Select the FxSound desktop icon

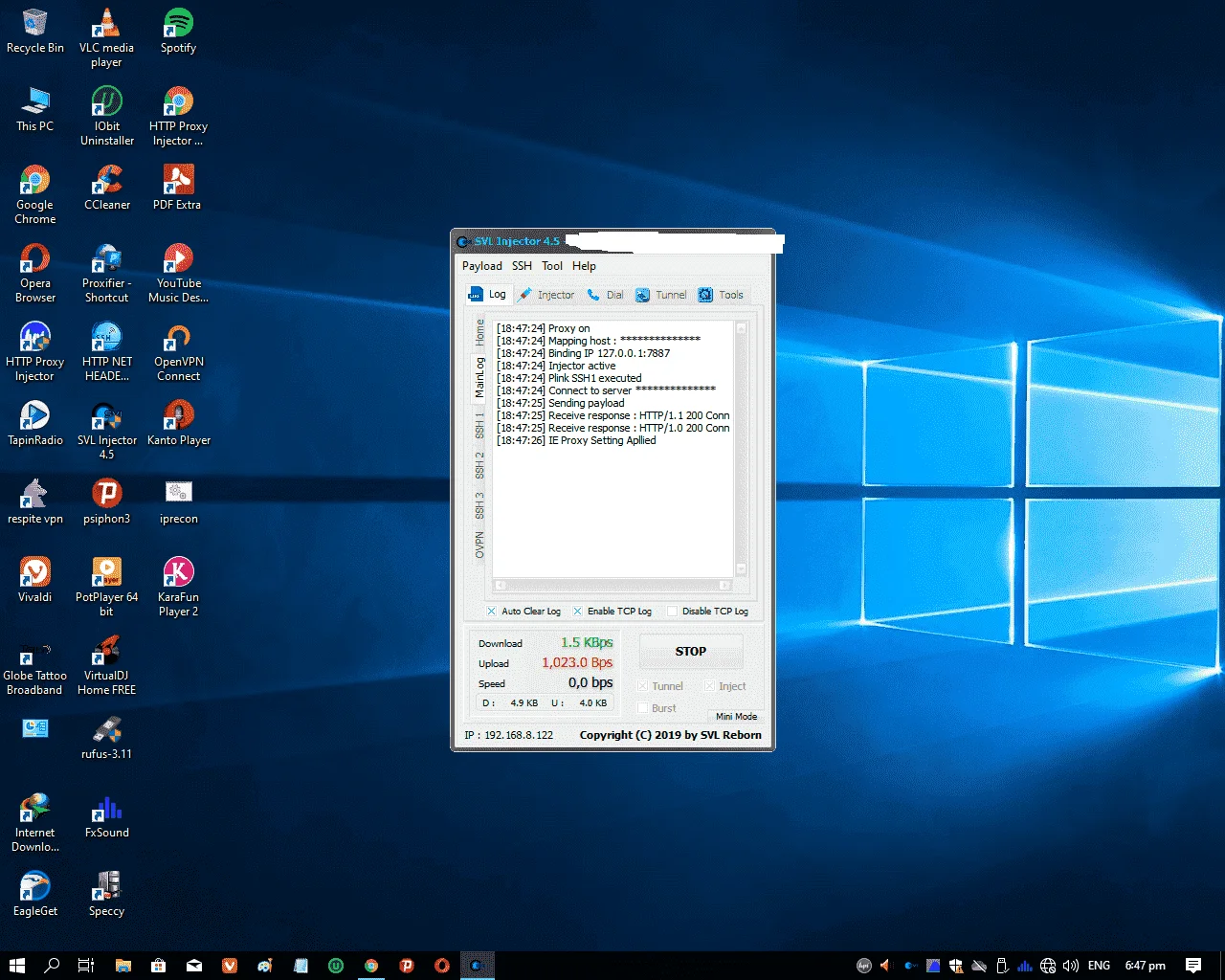coord(106,816)
